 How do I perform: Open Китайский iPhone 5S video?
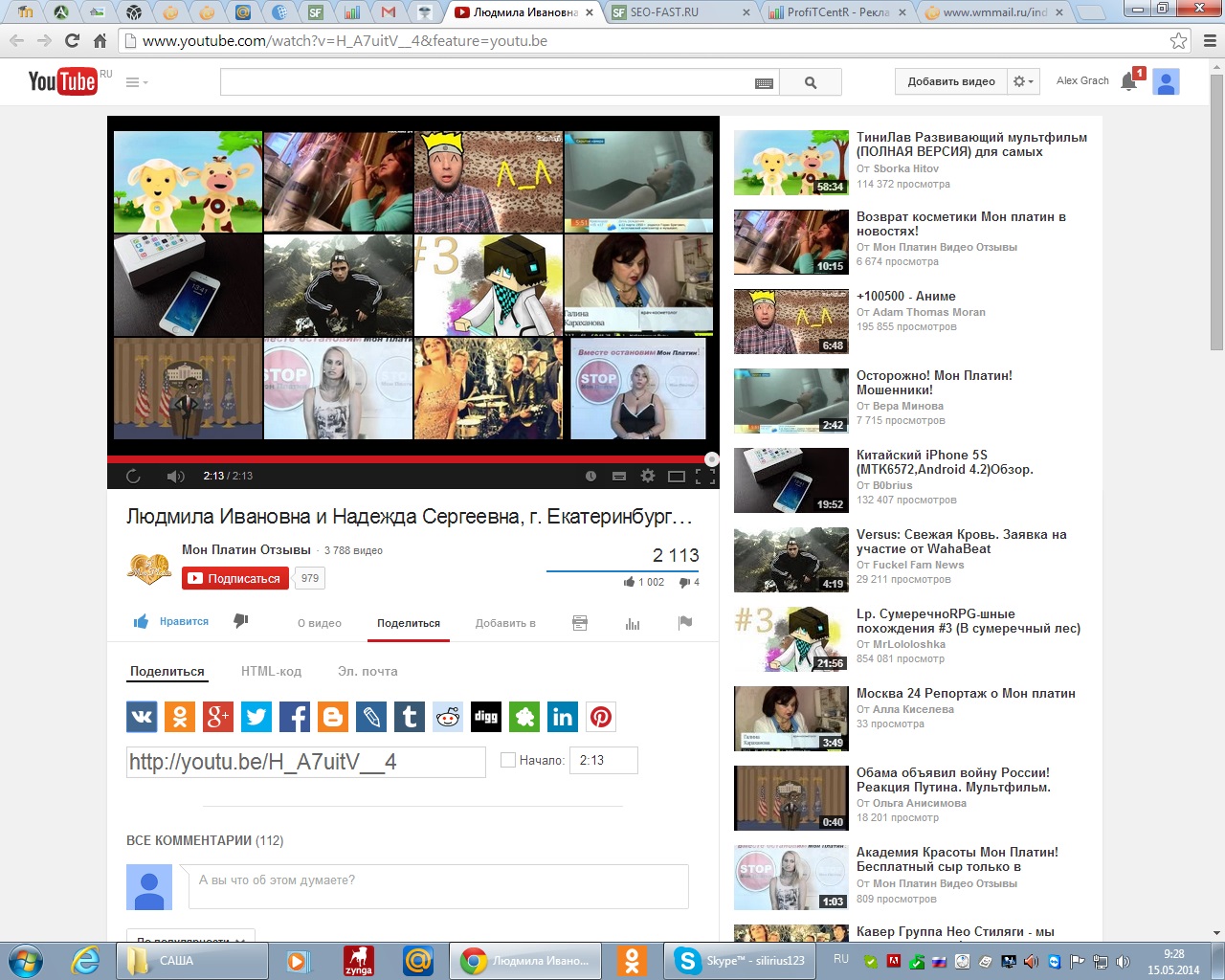click(945, 462)
